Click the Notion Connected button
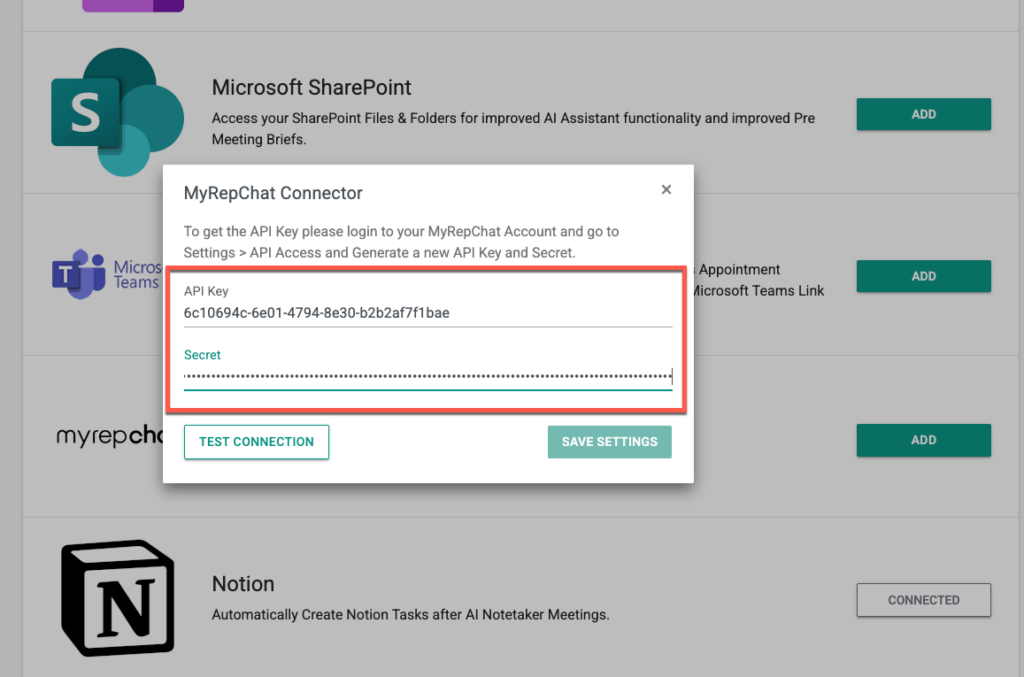 923,600
